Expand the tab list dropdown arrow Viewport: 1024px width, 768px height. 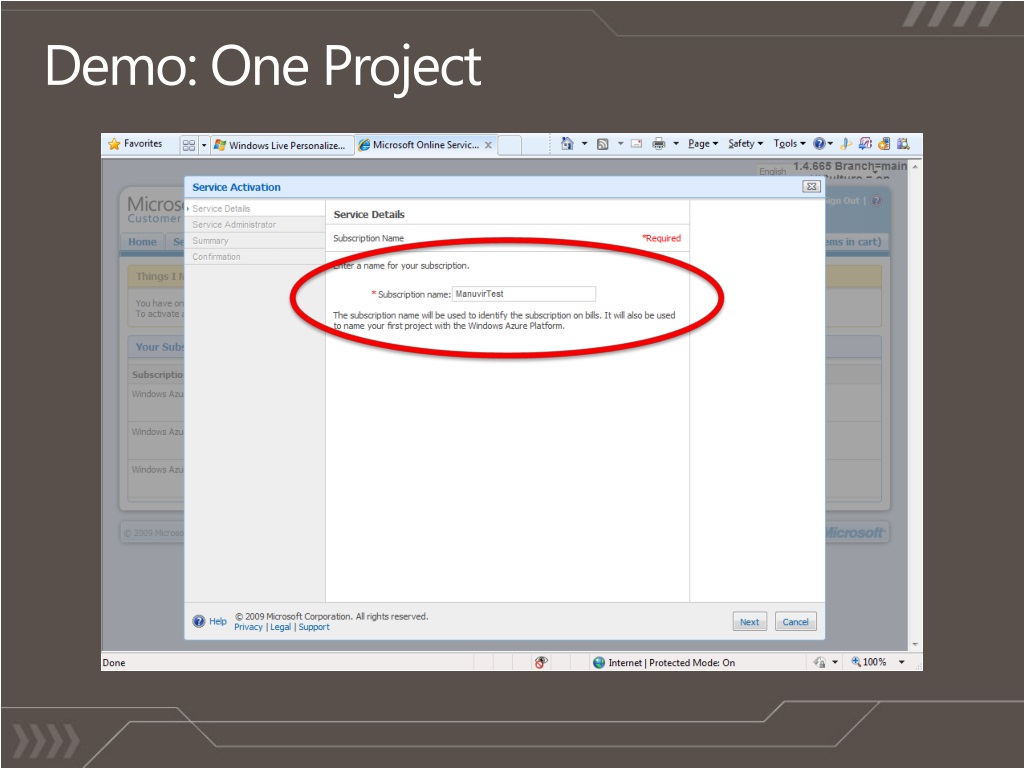pyautogui.click(x=204, y=145)
